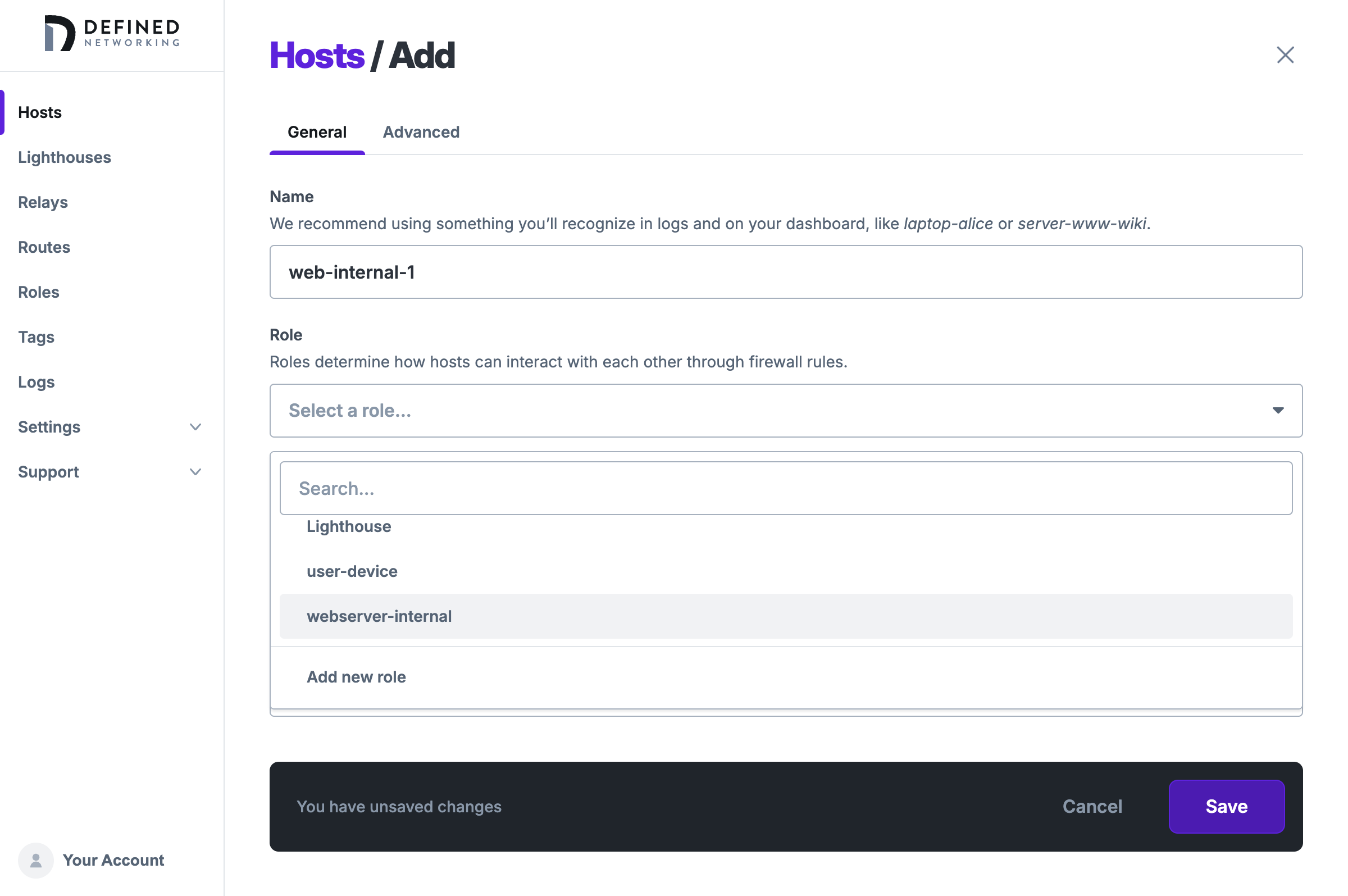The width and height of the screenshot is (1348, 896).
Task: Click Add new role
Action: (x=356, y=676)
